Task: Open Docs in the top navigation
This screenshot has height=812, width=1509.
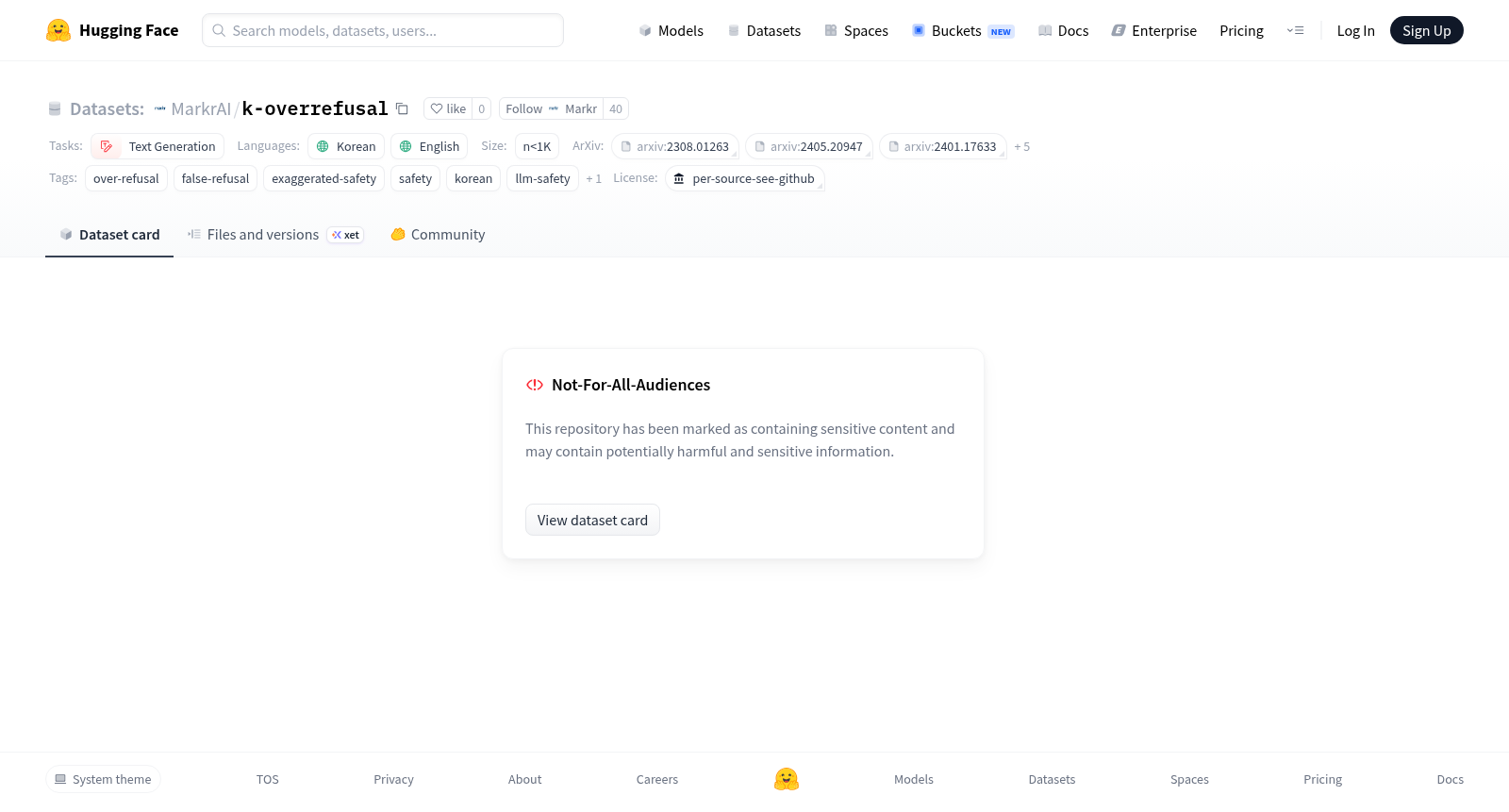Action: coord(1063,30)
